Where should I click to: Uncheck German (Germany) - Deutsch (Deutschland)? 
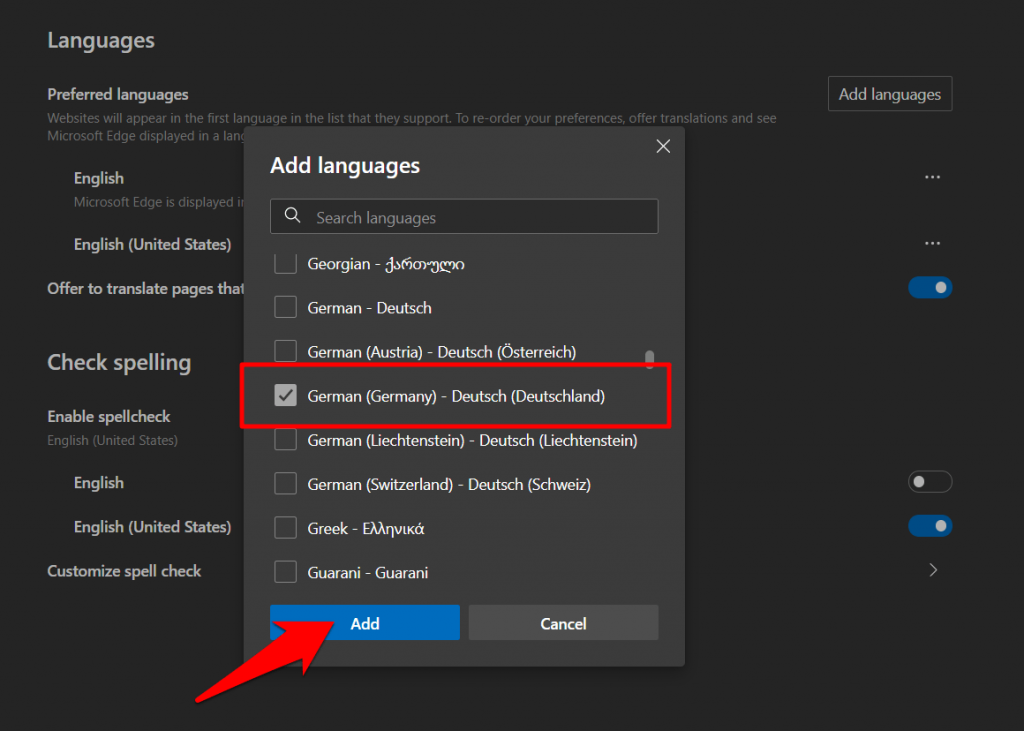pyautogui.click(x=286, y=396)
